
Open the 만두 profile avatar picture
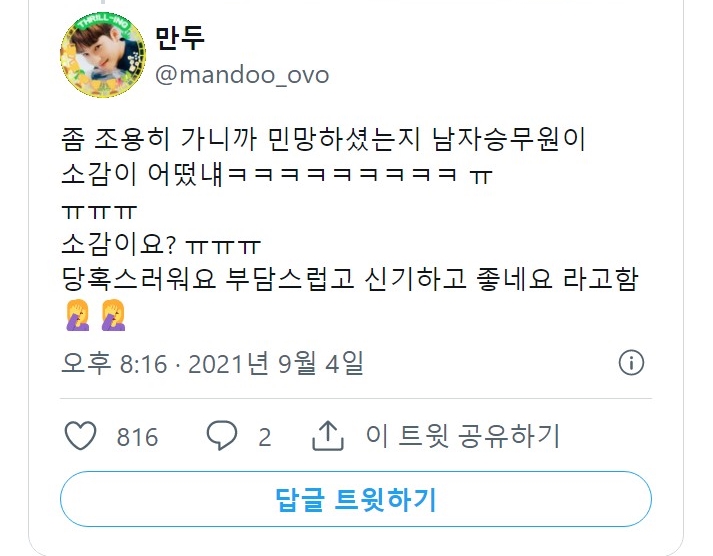point(103,55)
